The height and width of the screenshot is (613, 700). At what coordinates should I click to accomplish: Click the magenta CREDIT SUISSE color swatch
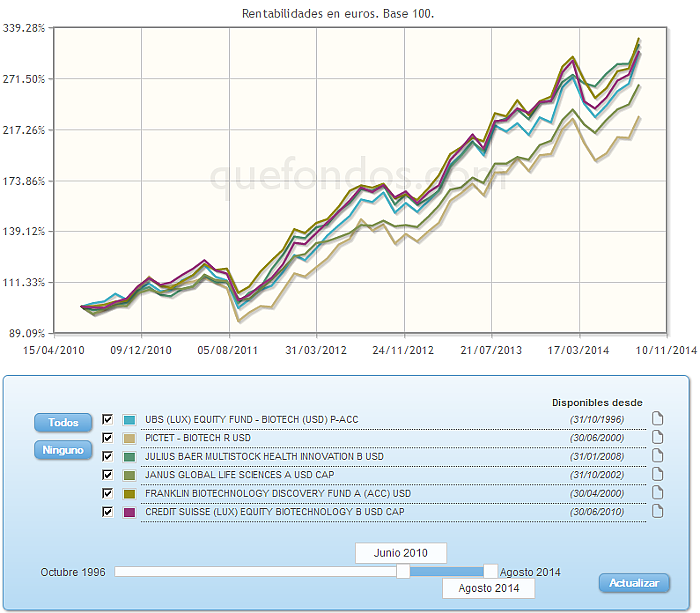click(x=129, y=512)
